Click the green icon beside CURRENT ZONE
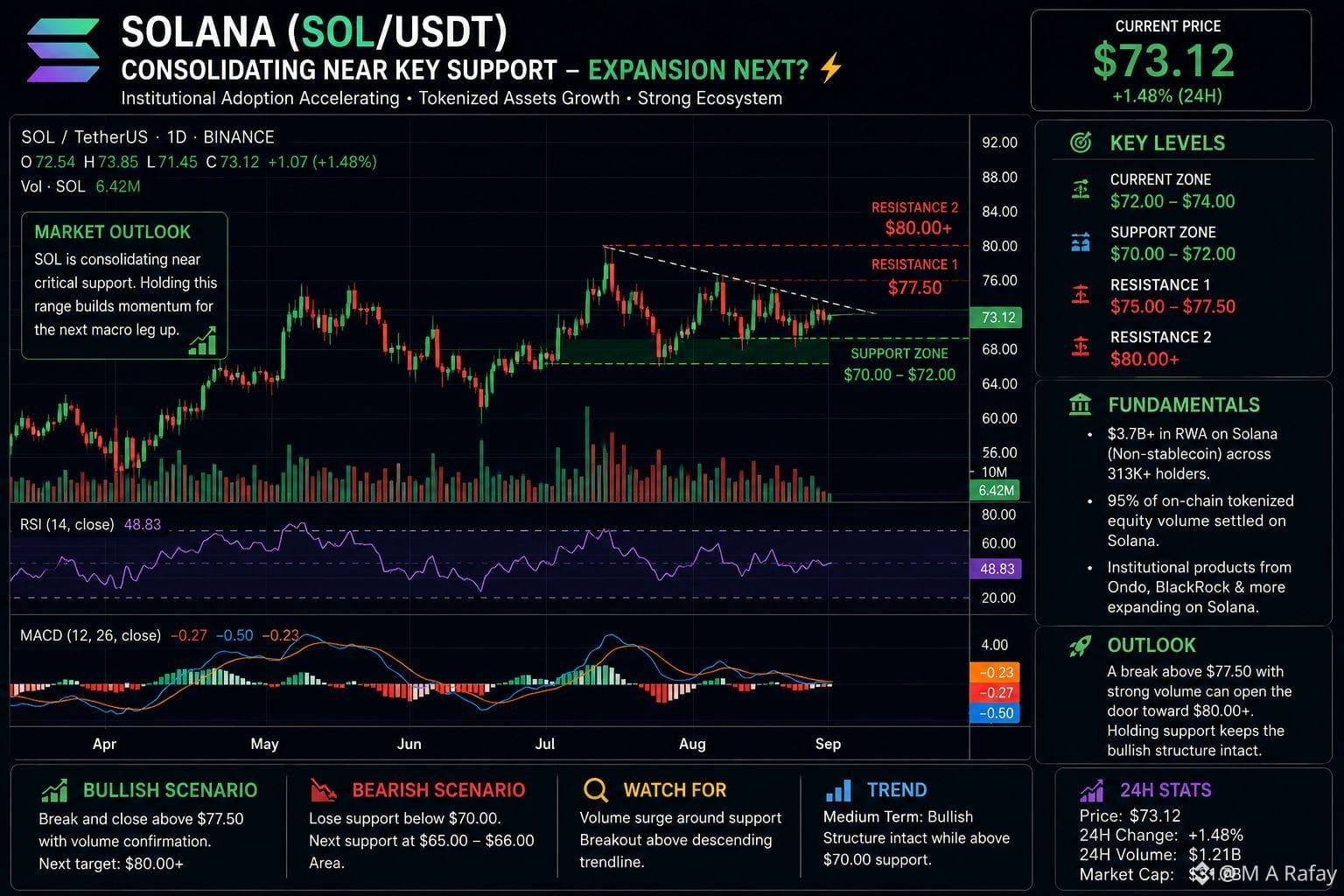Screen dimensions: 1344x896 pos(1081,189)
